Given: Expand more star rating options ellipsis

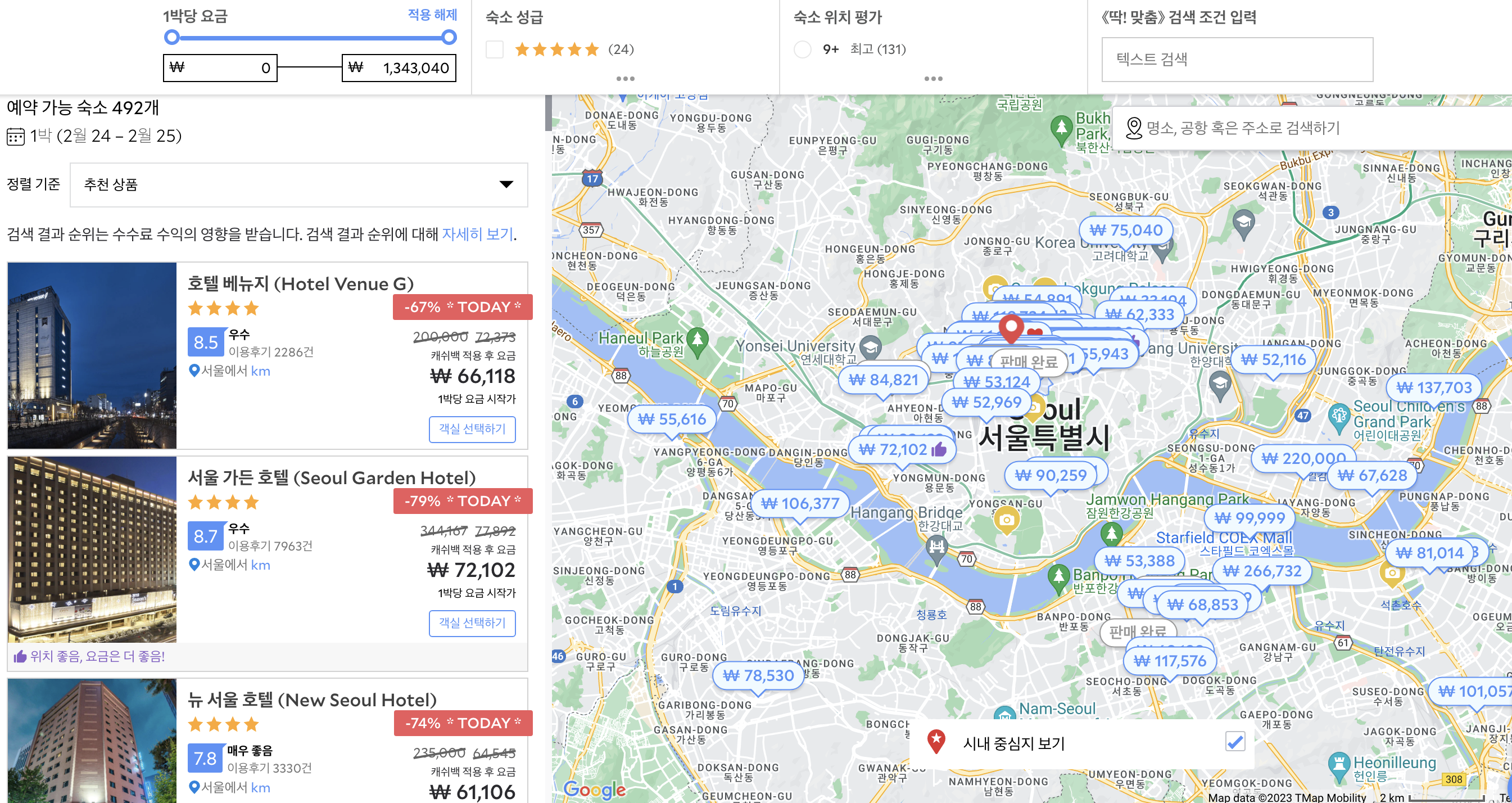Looking at the screenshot, I should click(625, 79).
